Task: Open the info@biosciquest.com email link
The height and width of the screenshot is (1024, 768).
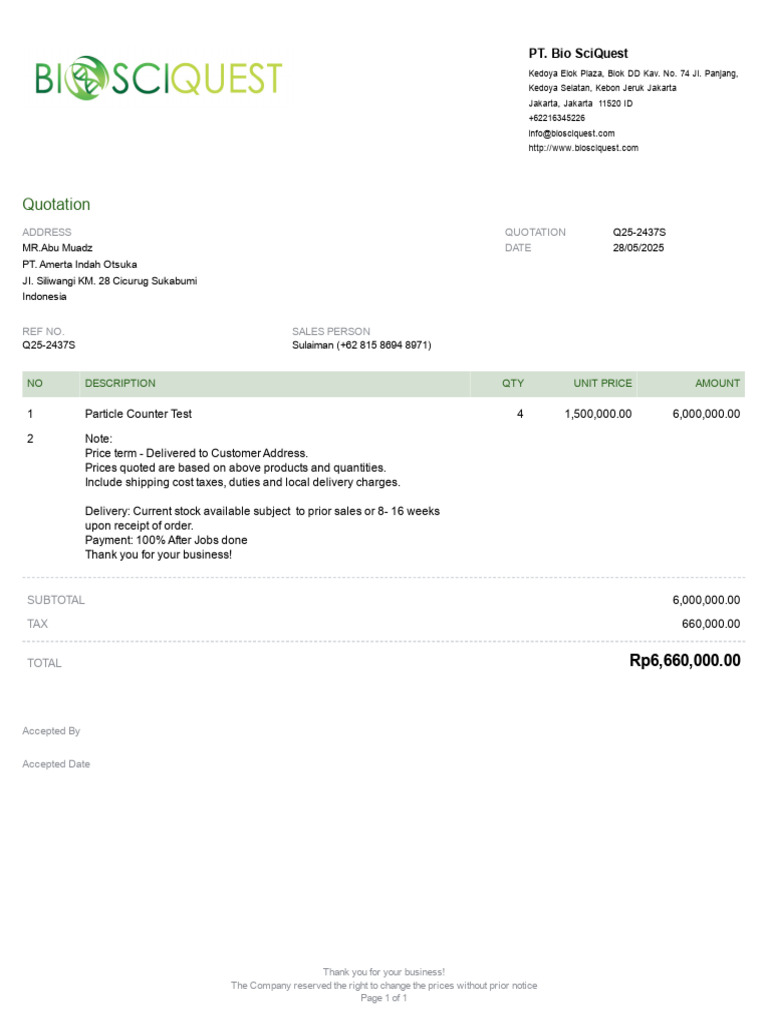Action: coord(571,133)
